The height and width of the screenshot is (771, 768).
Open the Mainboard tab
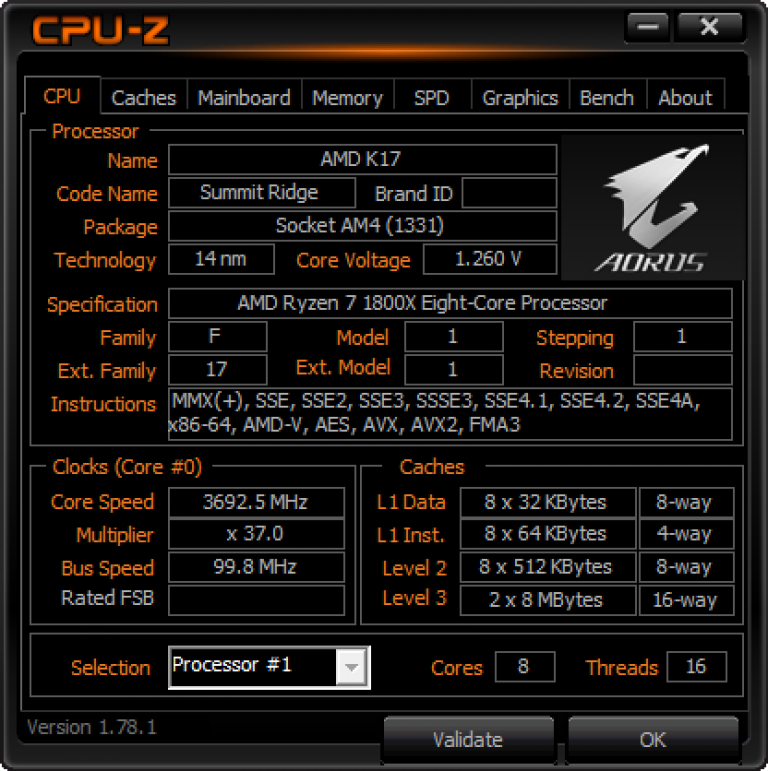tap(244, 97)
